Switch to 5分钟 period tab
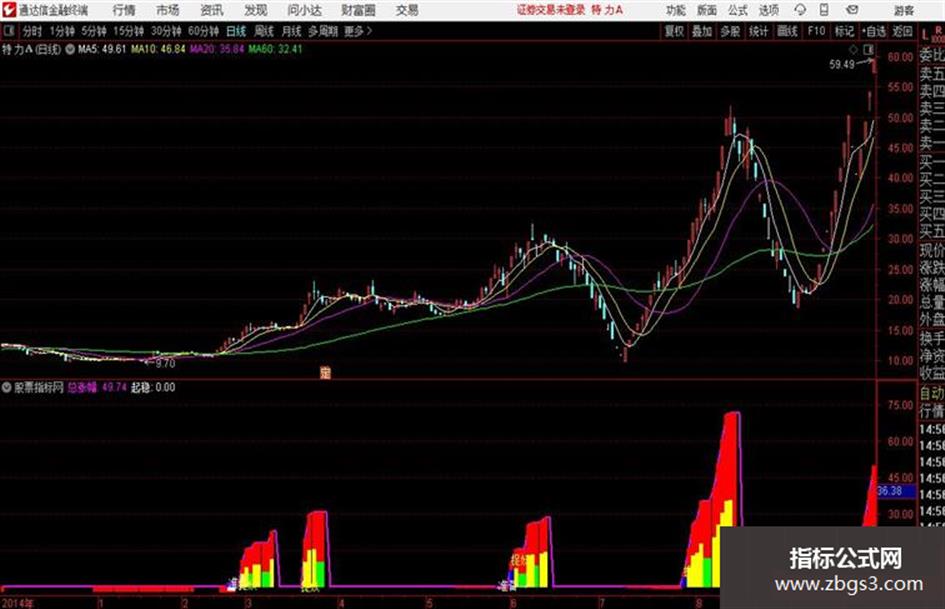 point(94,31)
